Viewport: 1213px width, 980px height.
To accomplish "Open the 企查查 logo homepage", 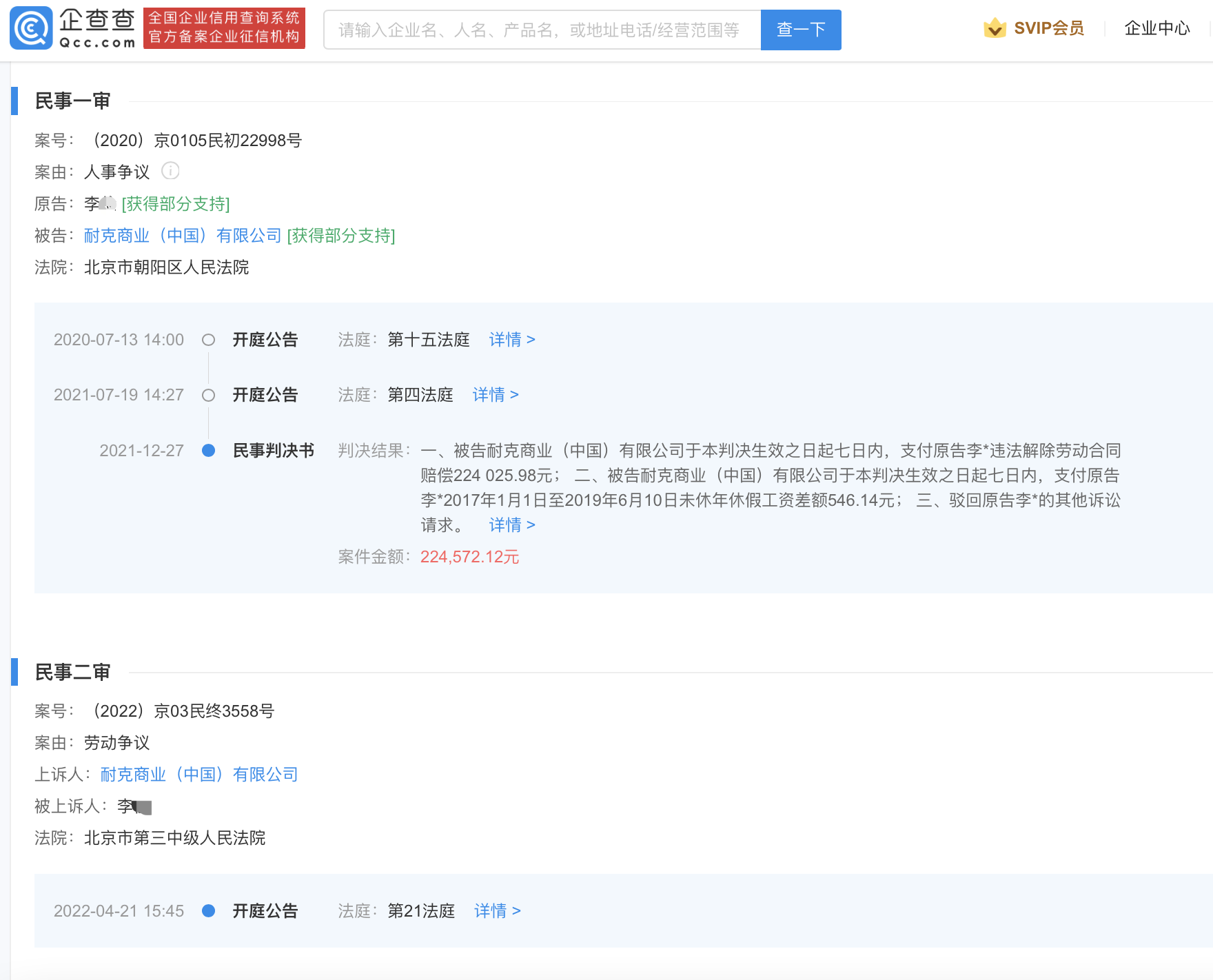I will (72, 28).
